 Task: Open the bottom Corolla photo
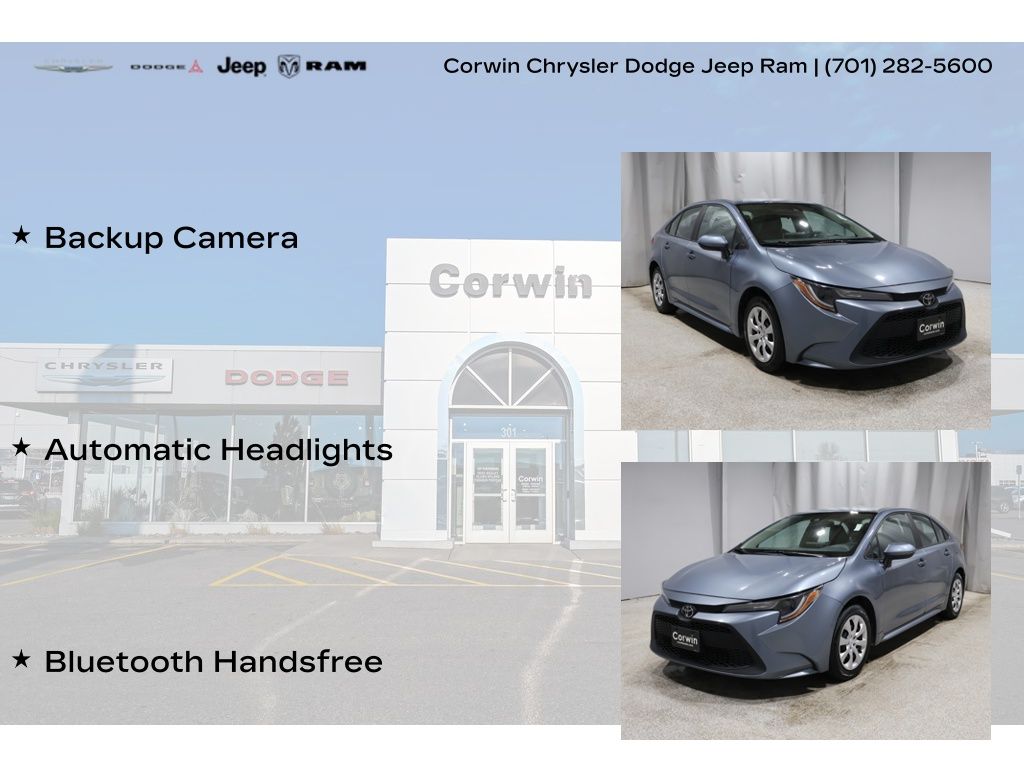coord(805,600)
